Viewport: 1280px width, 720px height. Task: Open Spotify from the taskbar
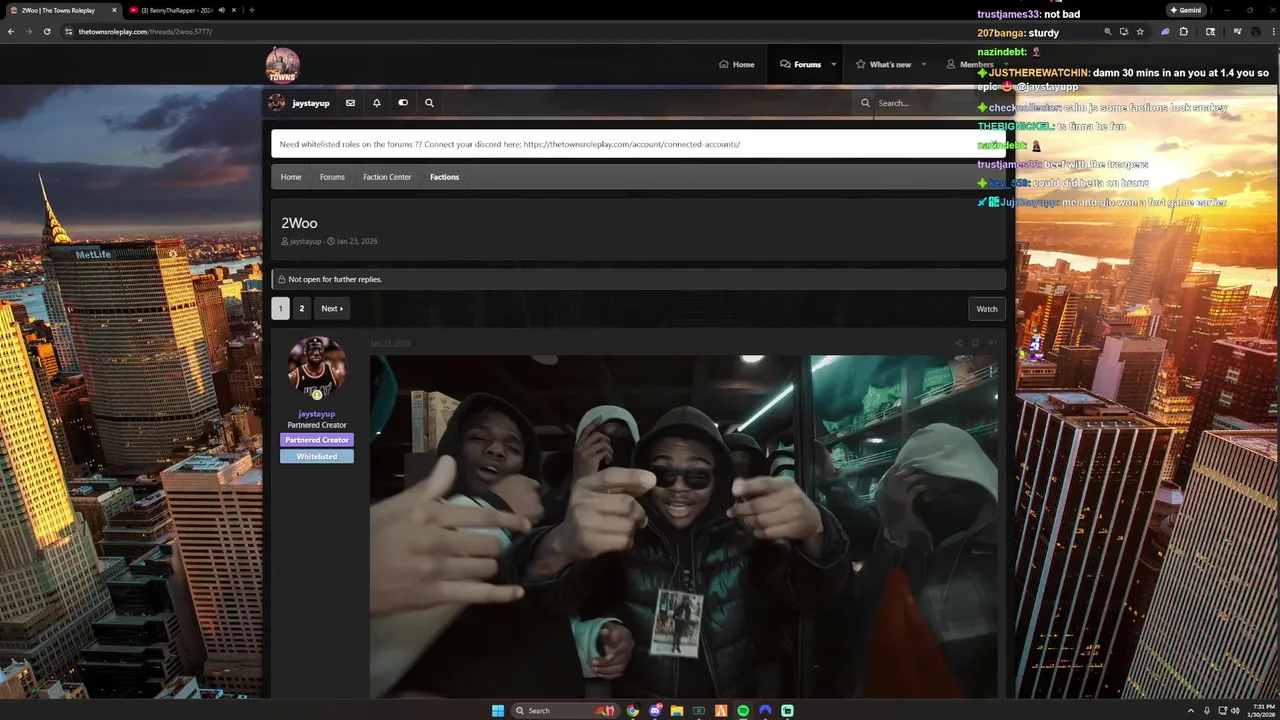tap(743, 711)
